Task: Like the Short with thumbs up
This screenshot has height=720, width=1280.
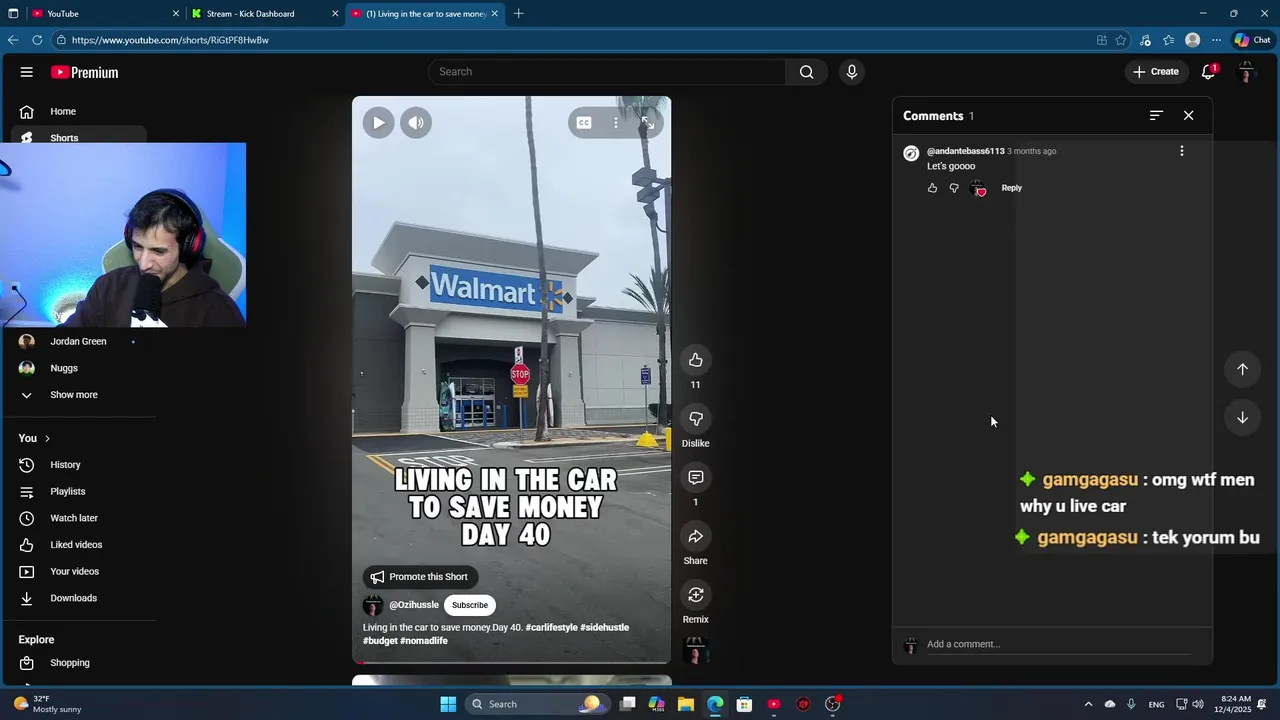Action: coord(696,361)
